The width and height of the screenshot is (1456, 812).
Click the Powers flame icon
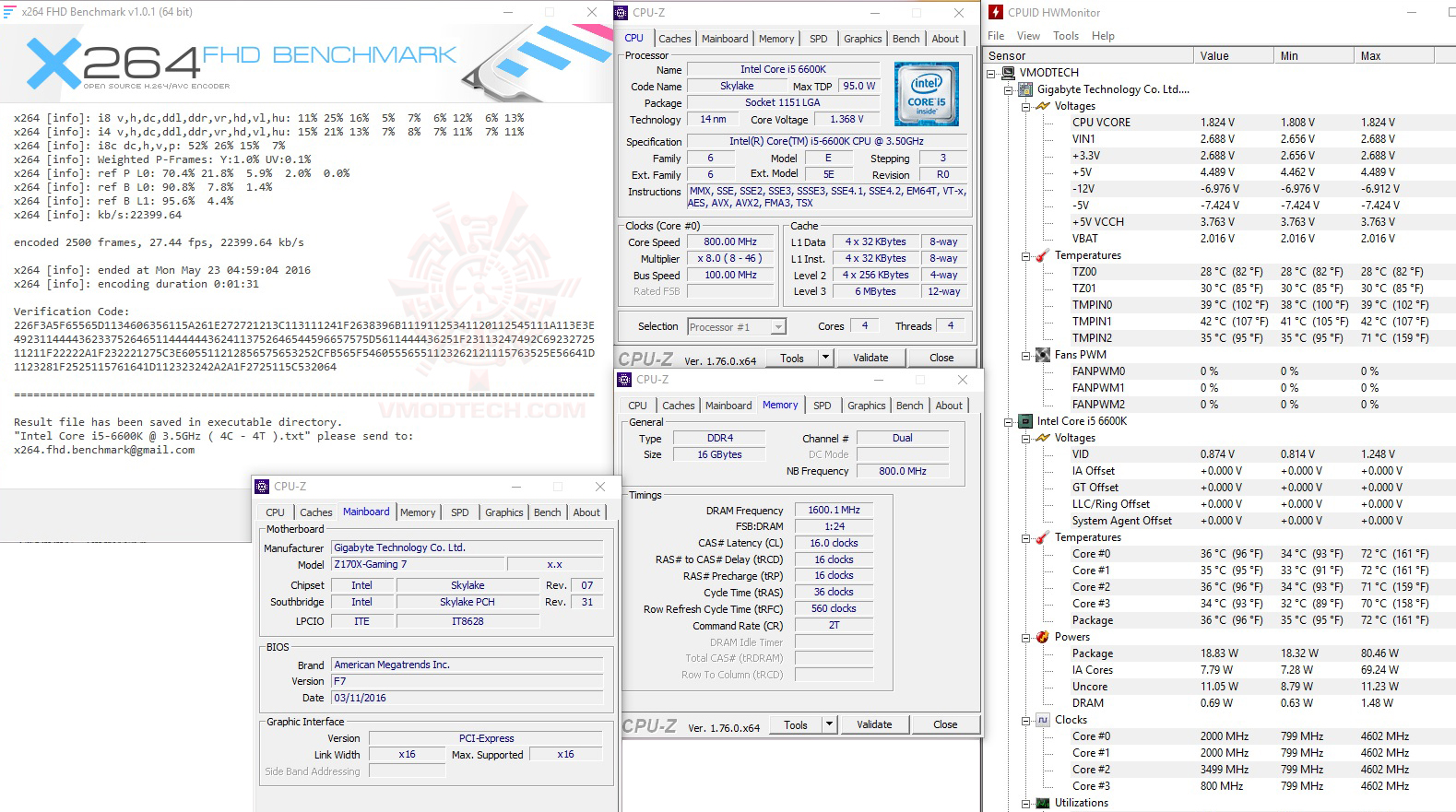click(1043, 637)
